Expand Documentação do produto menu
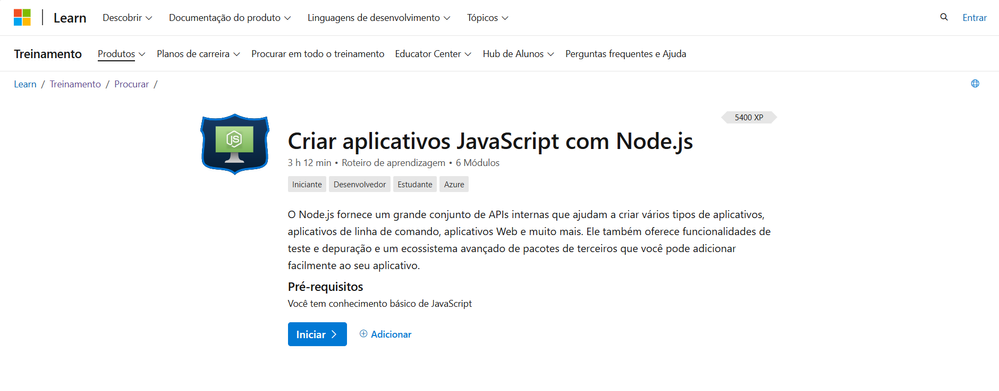Screen dimensions: 999x391 [x=230, y=18]
